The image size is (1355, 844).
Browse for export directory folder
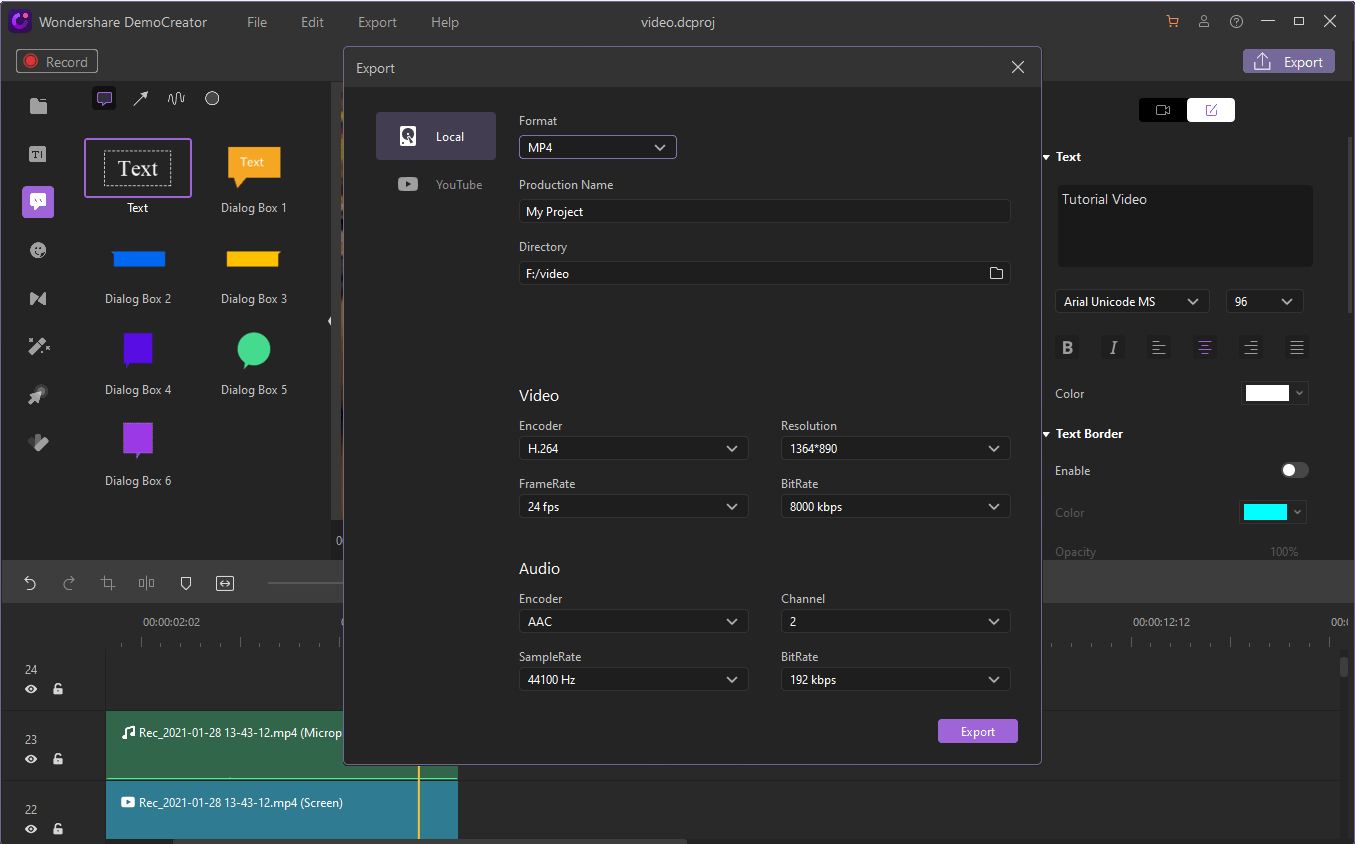[996, 273]
